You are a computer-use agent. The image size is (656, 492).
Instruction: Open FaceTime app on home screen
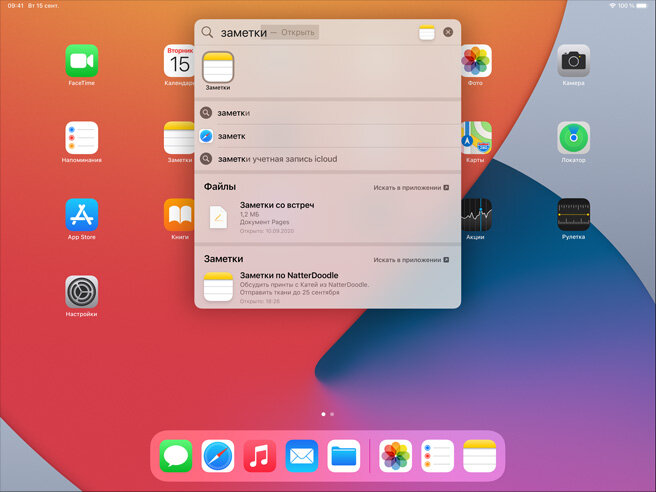[x=82, y=61]
